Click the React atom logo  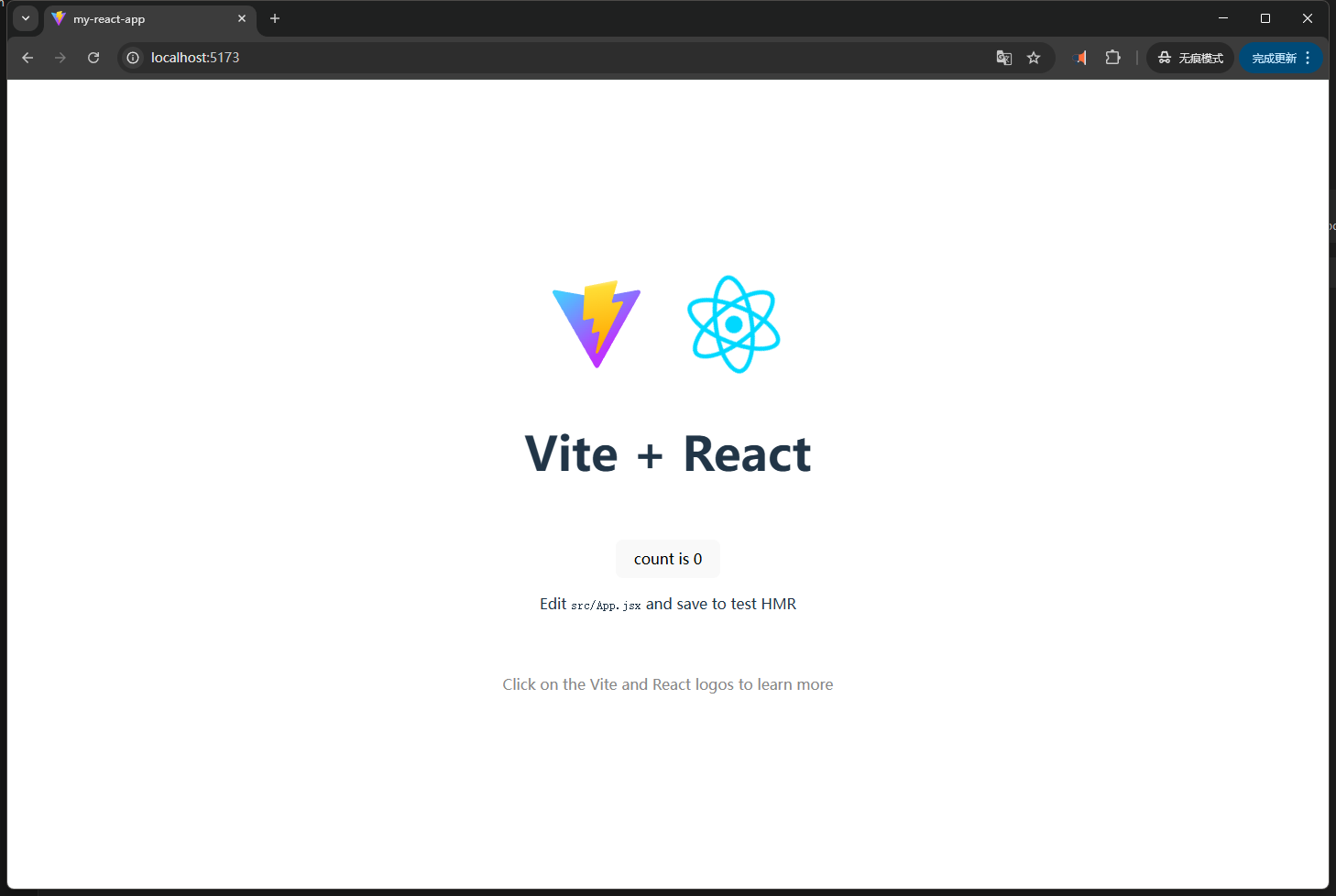[733, 324]
